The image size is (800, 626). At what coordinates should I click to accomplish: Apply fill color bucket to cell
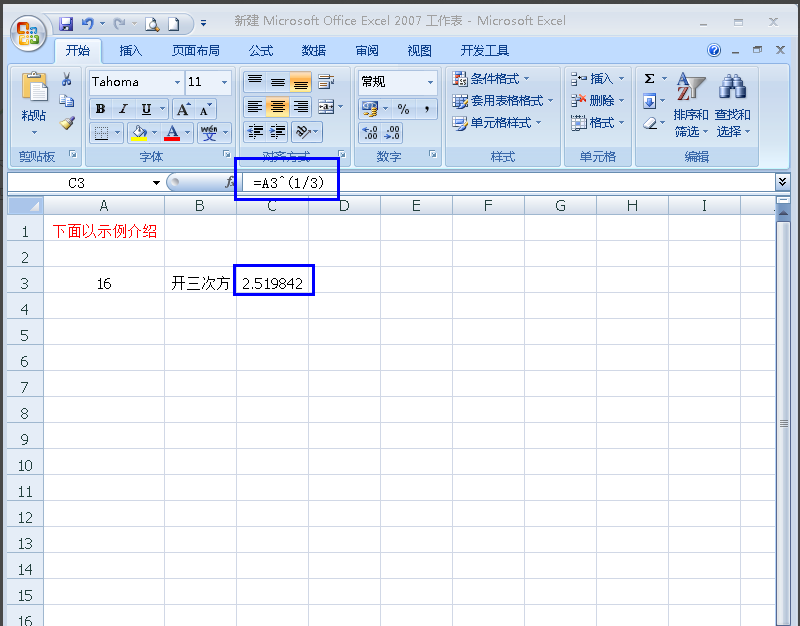tap(139, 133)
